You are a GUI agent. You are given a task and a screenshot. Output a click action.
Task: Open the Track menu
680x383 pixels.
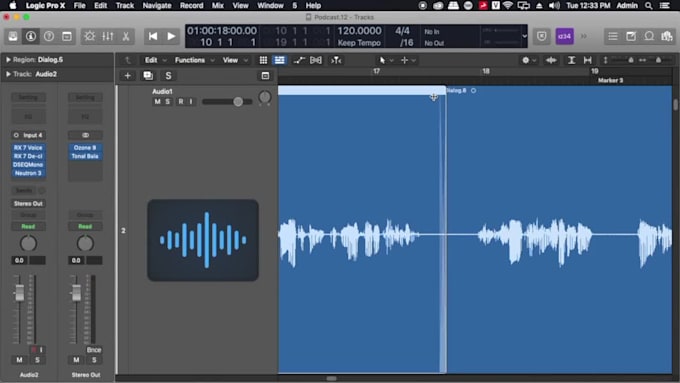[x=125, y=6]
